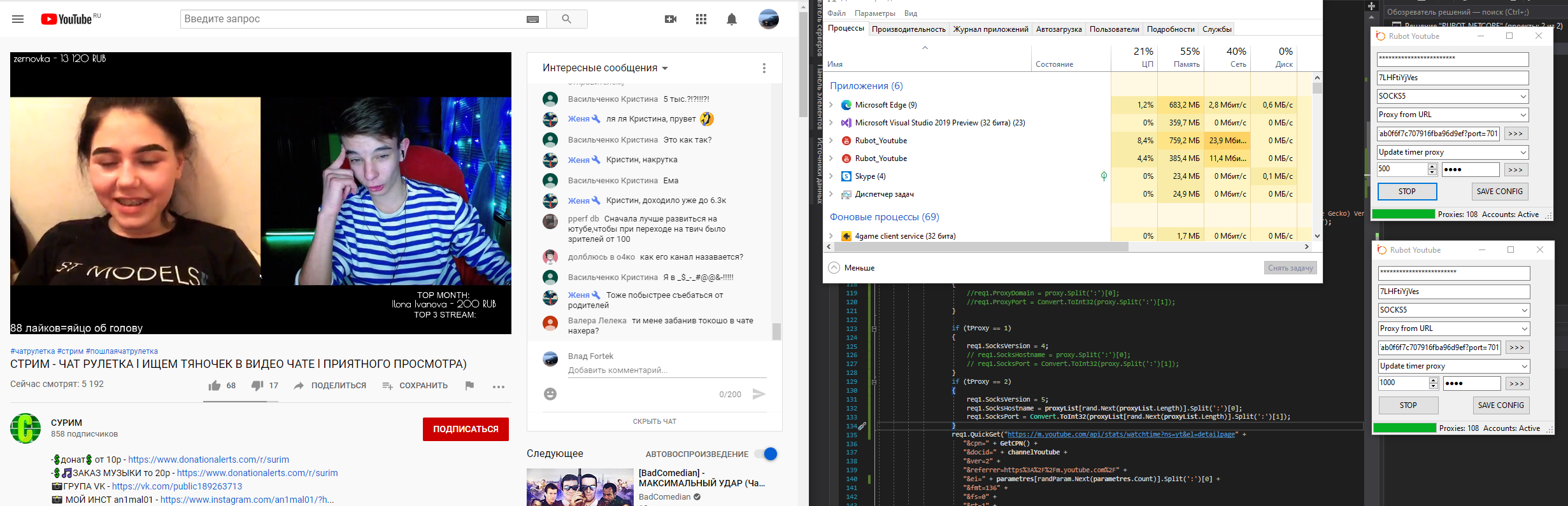The width and height of the screenshot is (1568, 506).
Task: Increase the 500 timer value stepper
Action: 1432,167
